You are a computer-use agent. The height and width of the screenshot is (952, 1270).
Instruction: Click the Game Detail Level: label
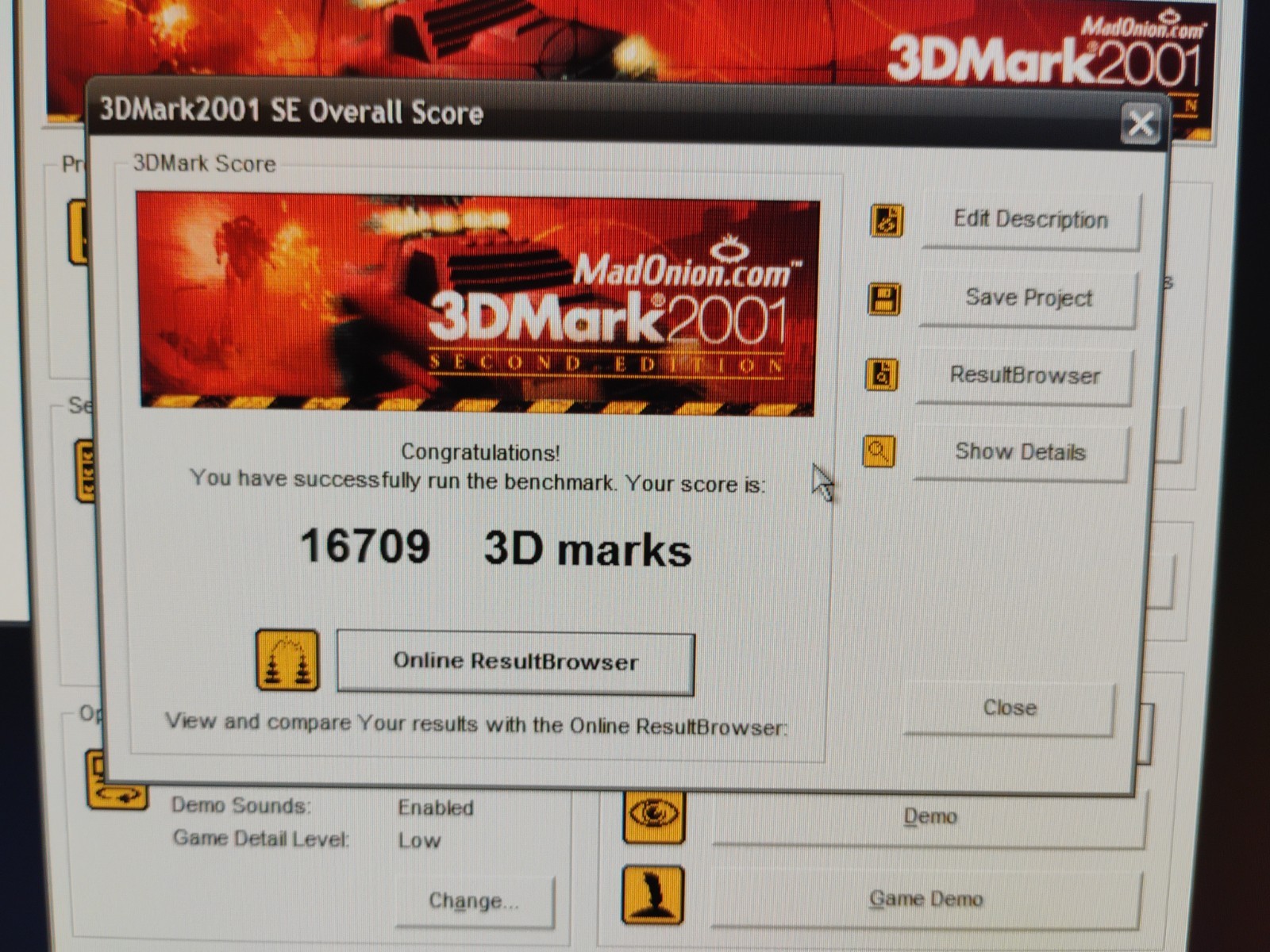click(260, 839)
